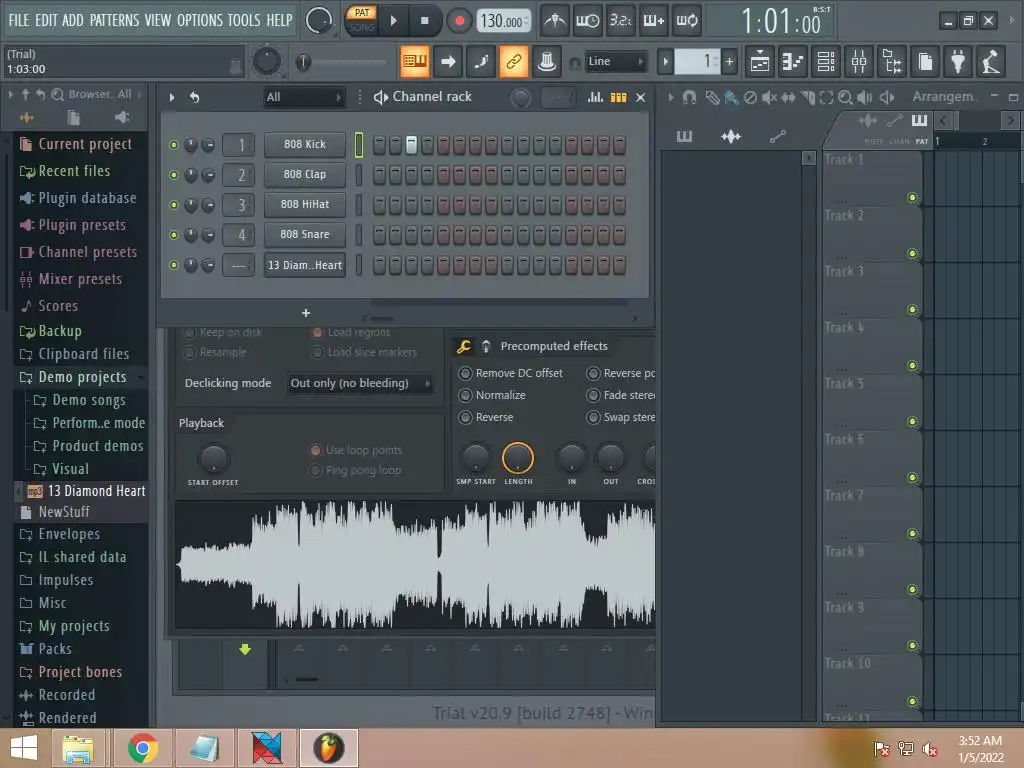Expand the Packs folder in browser
This screenshot has width=1024, height=768.
coord(55,648)
